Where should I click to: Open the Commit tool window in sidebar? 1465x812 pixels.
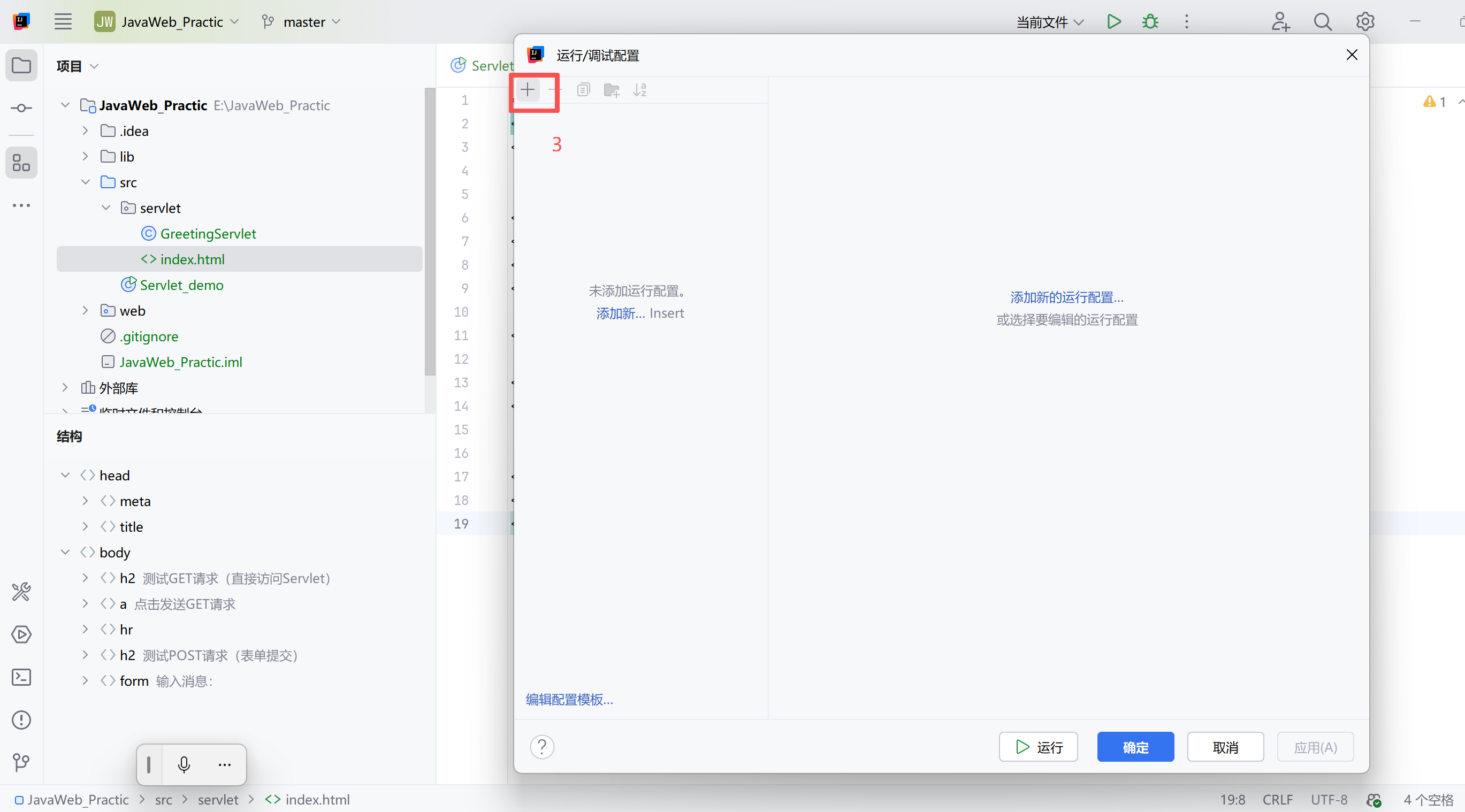point(21,108)
